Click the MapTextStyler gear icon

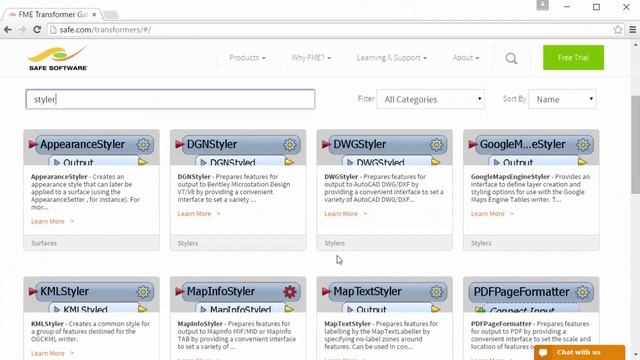[436, 292]
